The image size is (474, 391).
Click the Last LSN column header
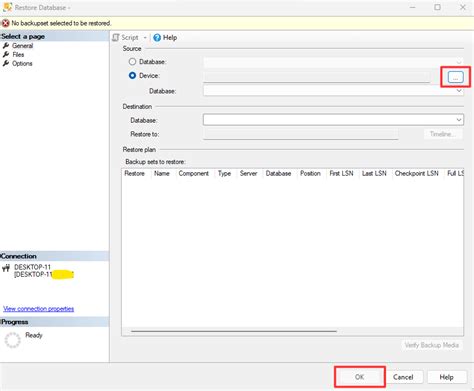[x=374, y=173]
